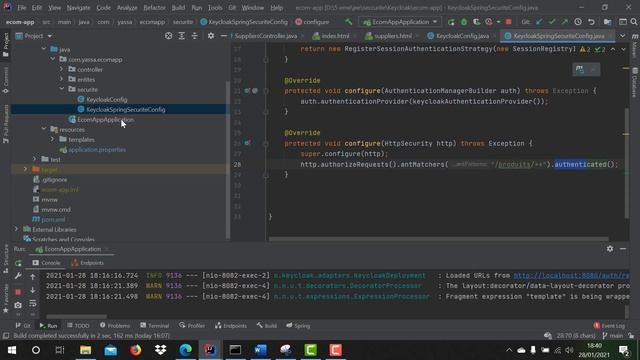The width and height of the screenshot is (640, 360).
Task: Collapse the resources folder
Action: [44, 129]
